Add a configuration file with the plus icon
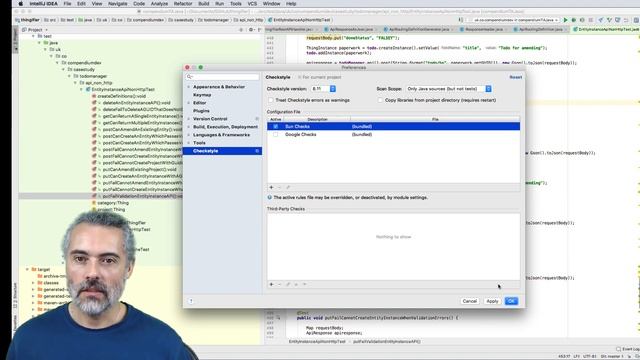 [x=271, y=187]
